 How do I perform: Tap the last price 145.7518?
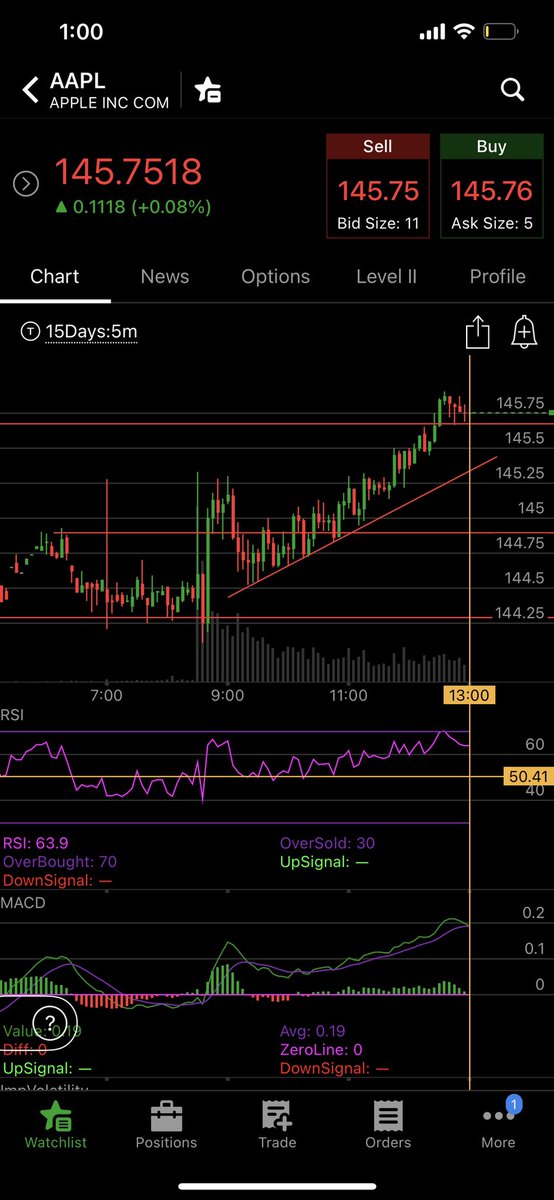click(128, 172)
